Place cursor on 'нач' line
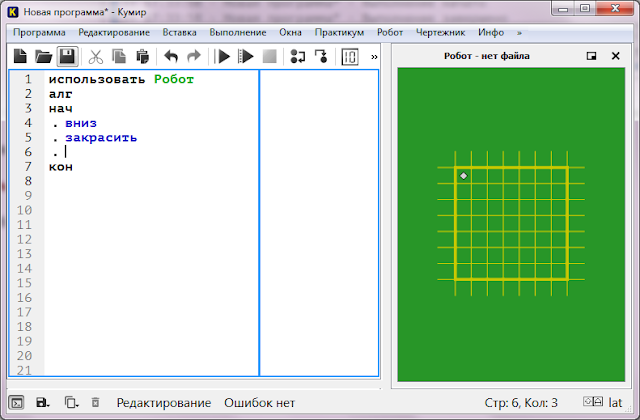 pyautogui.click(x=60, y=109)
